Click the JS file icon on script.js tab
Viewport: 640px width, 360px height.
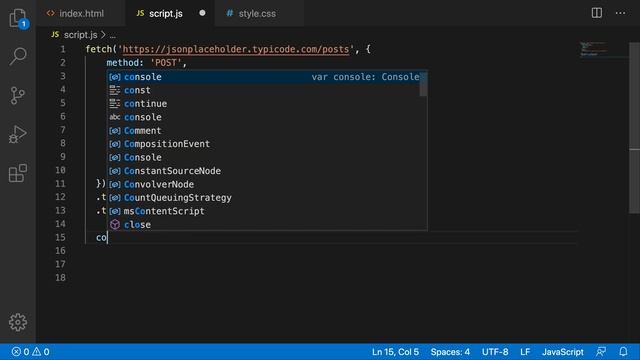click(140, 13)
